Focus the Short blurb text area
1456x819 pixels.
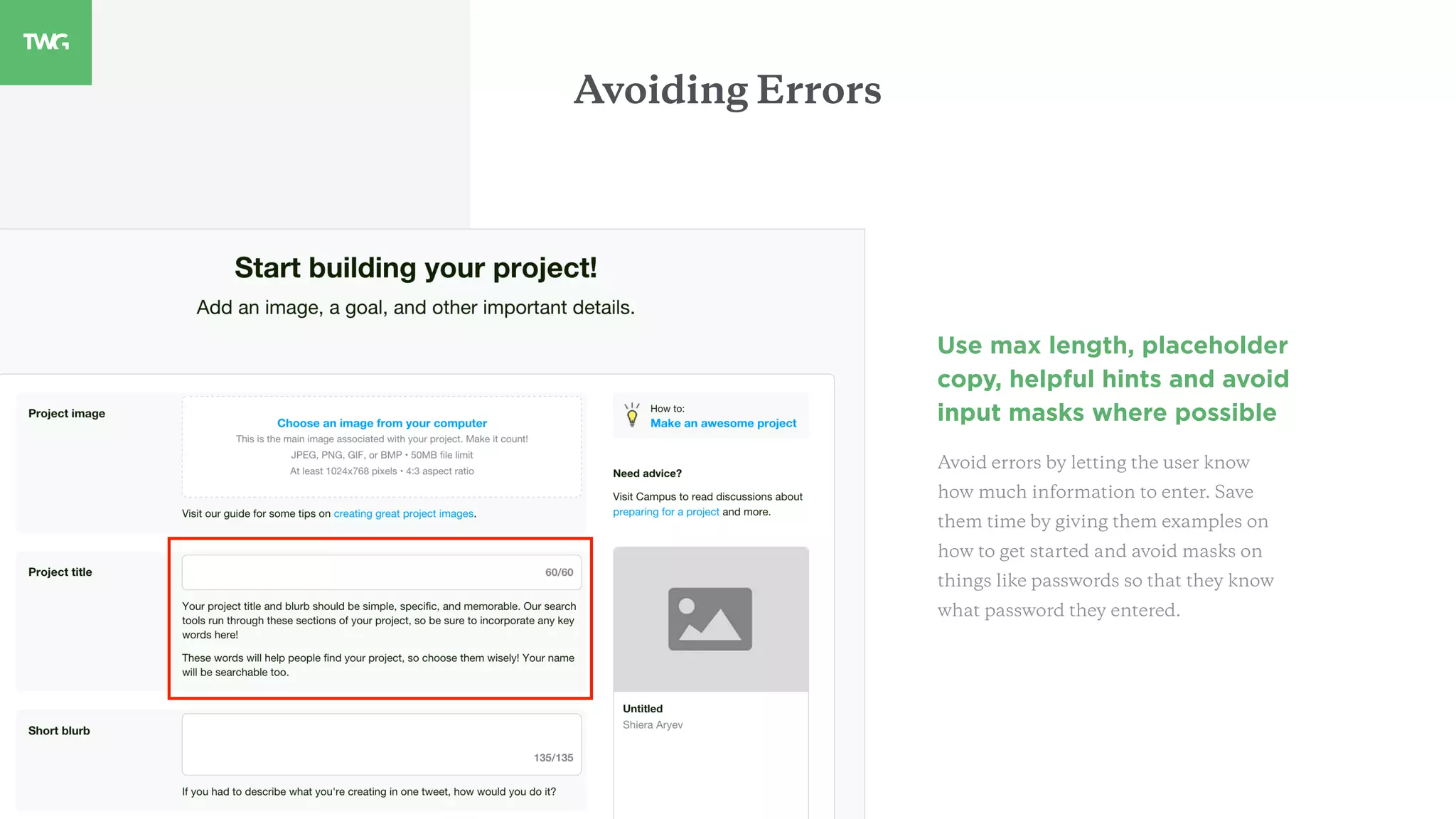[x=382, y=744]
